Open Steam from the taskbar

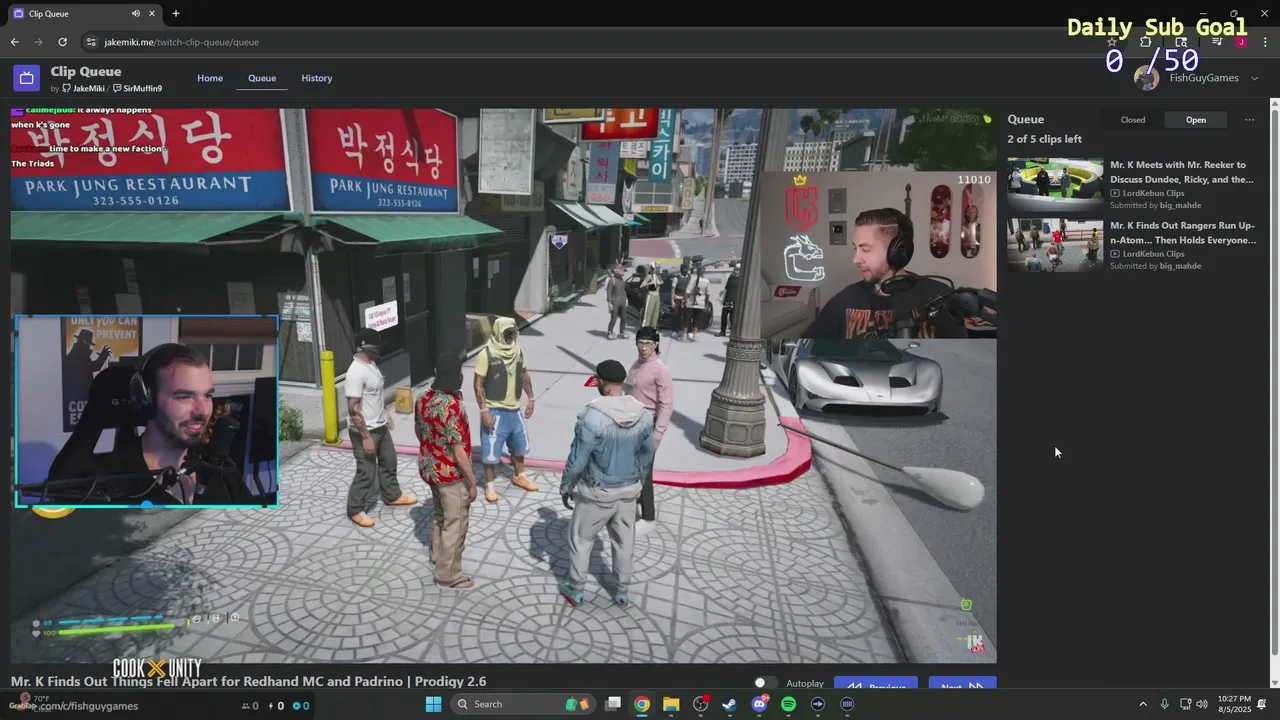(730, 704)
